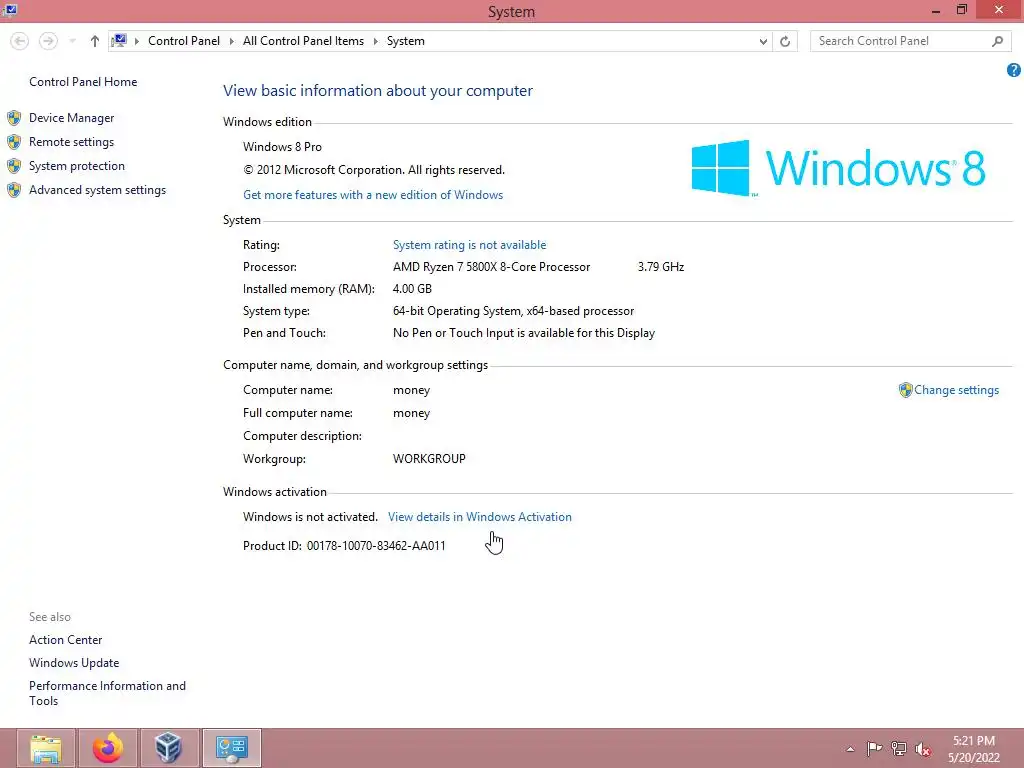1024x768 pixels.
Task: Click the 64-bit Operating System type value
Action: point(513,311)
